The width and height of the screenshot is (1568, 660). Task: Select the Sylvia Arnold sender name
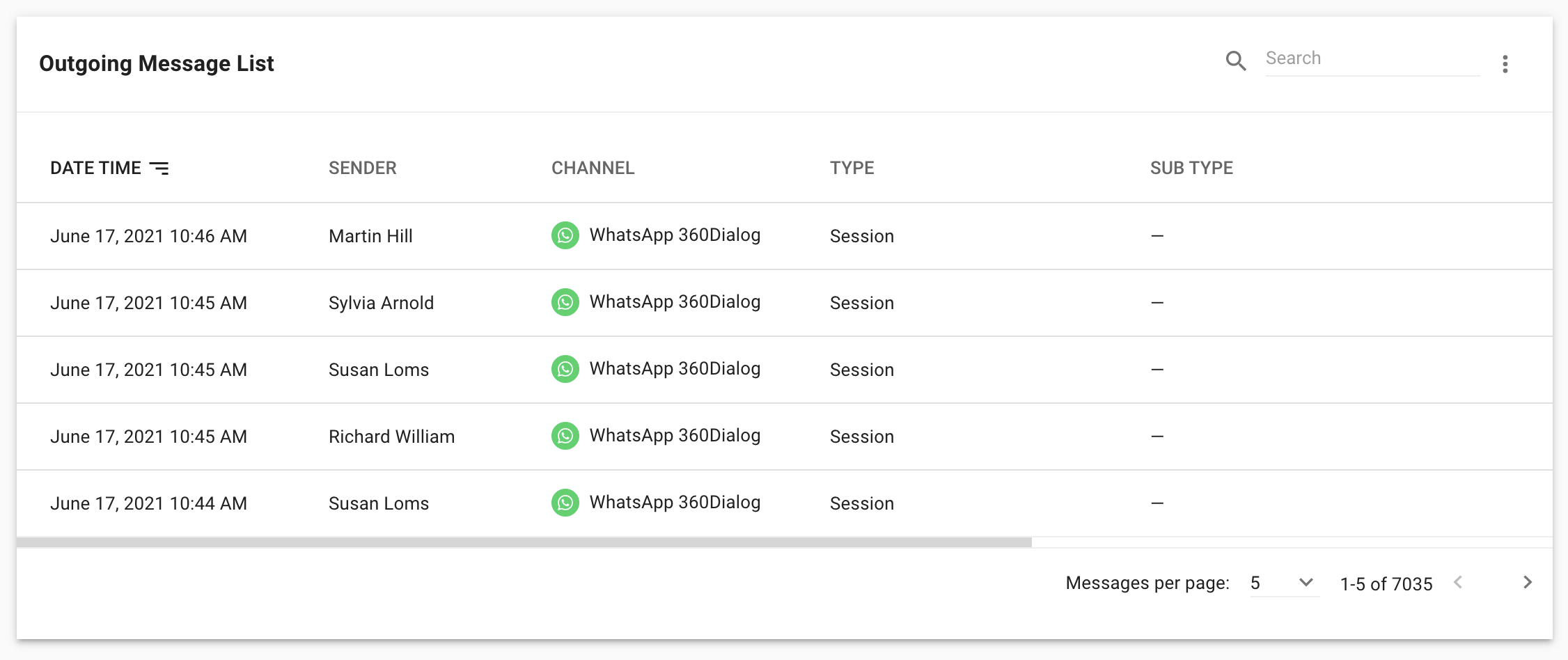click(381, 303)
